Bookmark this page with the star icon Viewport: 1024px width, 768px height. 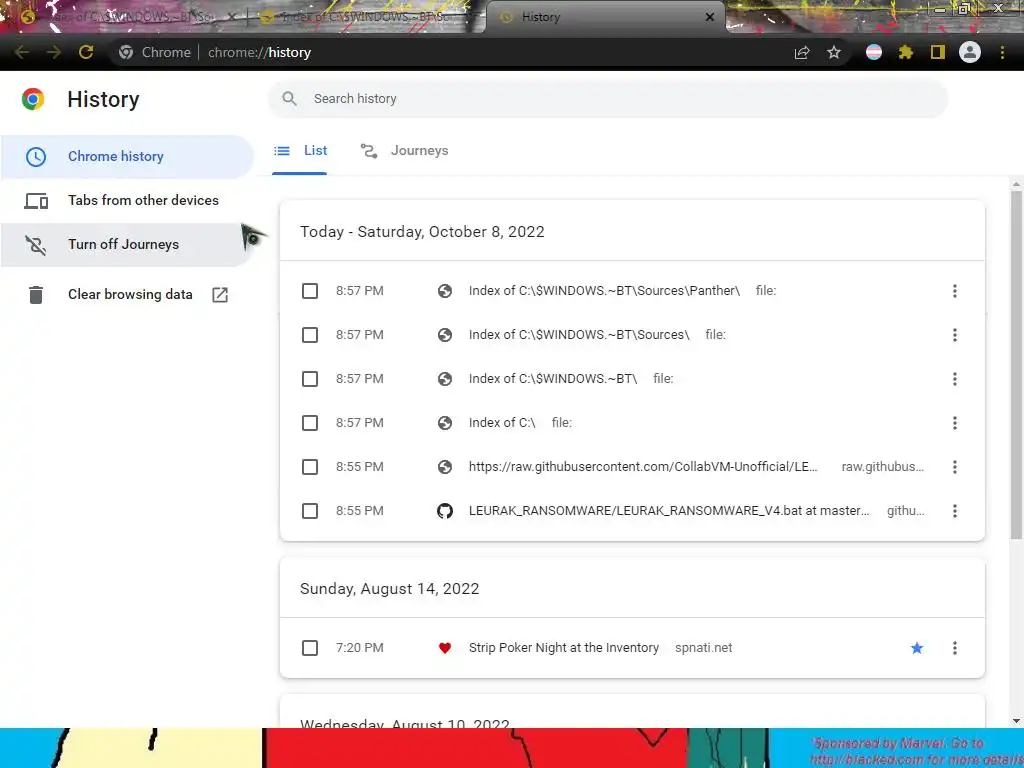pos(834,52)
